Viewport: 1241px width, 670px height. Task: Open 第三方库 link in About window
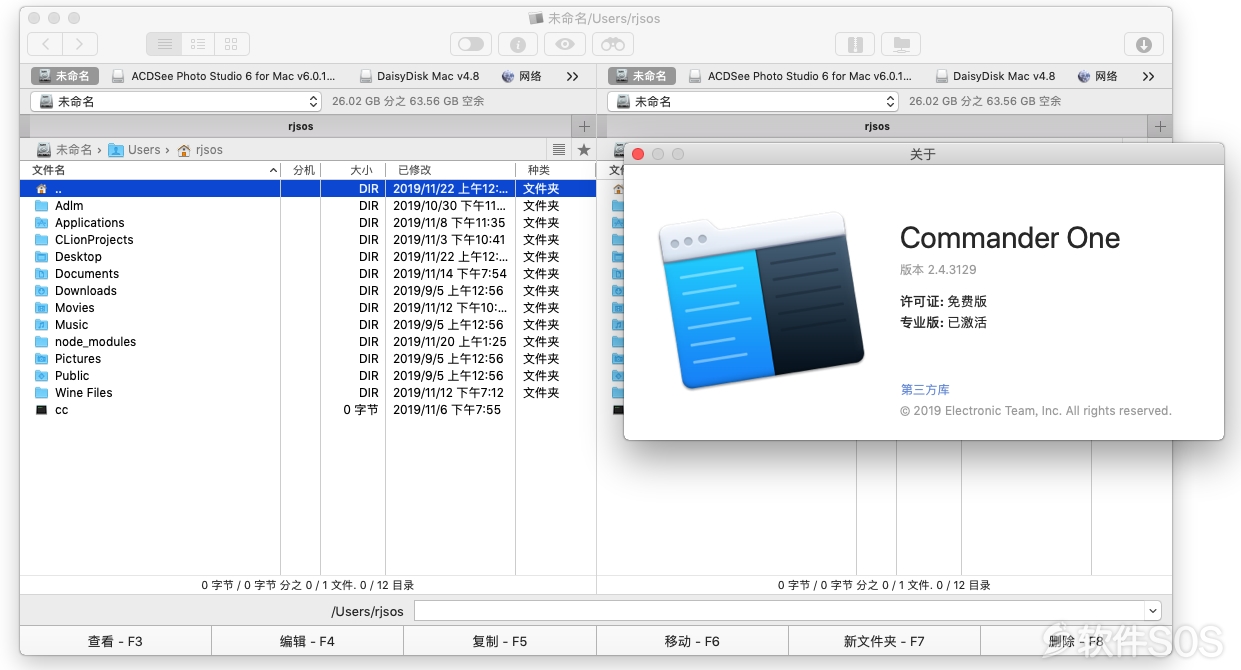point(925,390)
